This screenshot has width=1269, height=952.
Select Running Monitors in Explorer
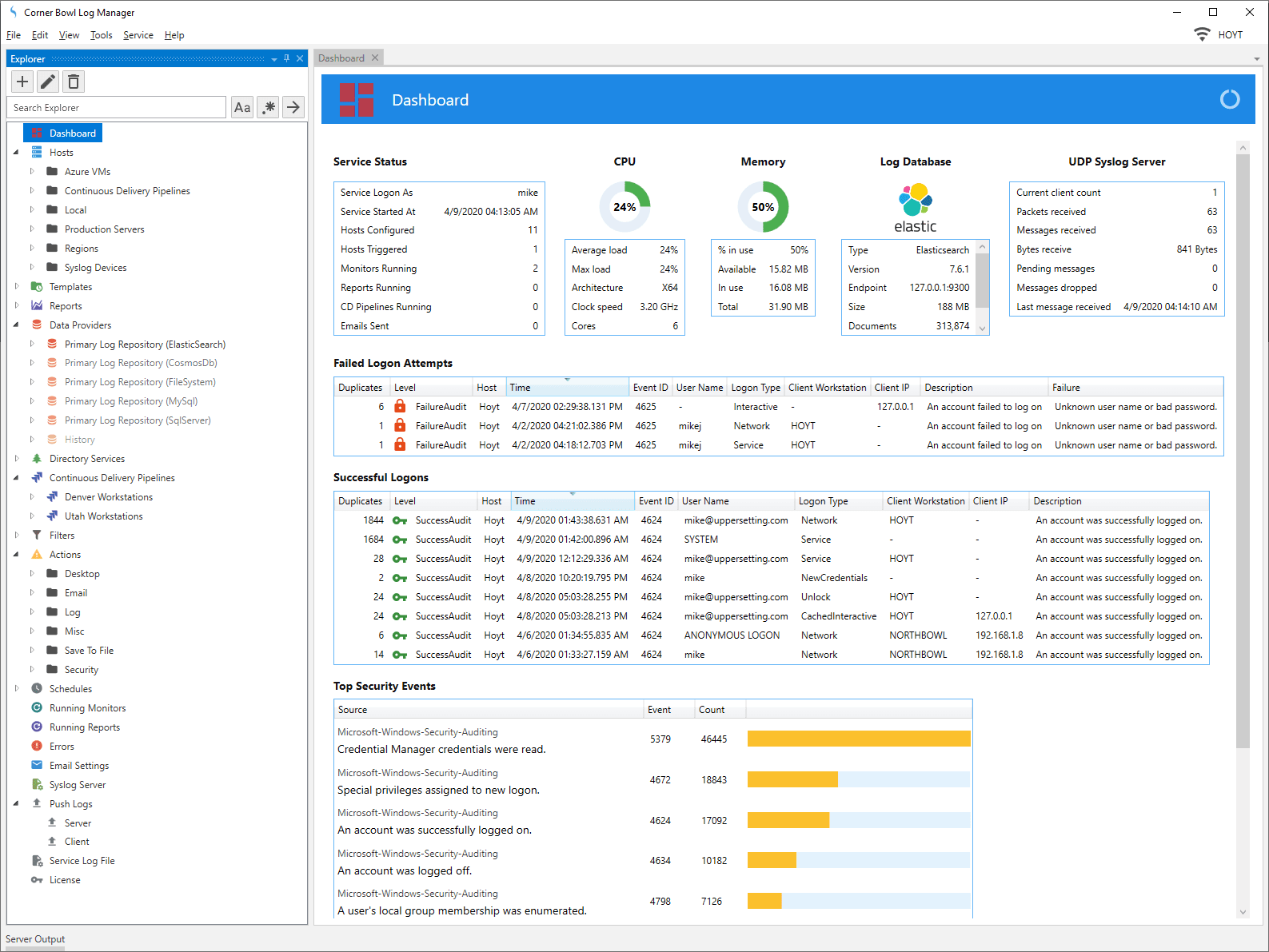tap(87, 708)
